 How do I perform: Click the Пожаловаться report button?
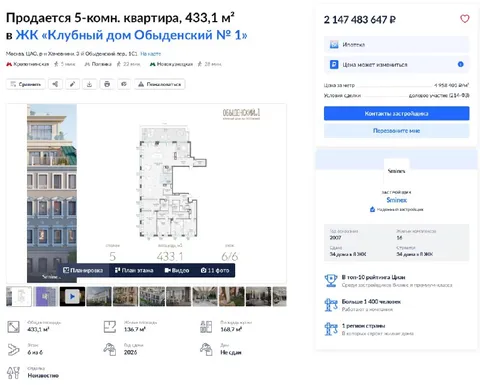coord(160,84)
